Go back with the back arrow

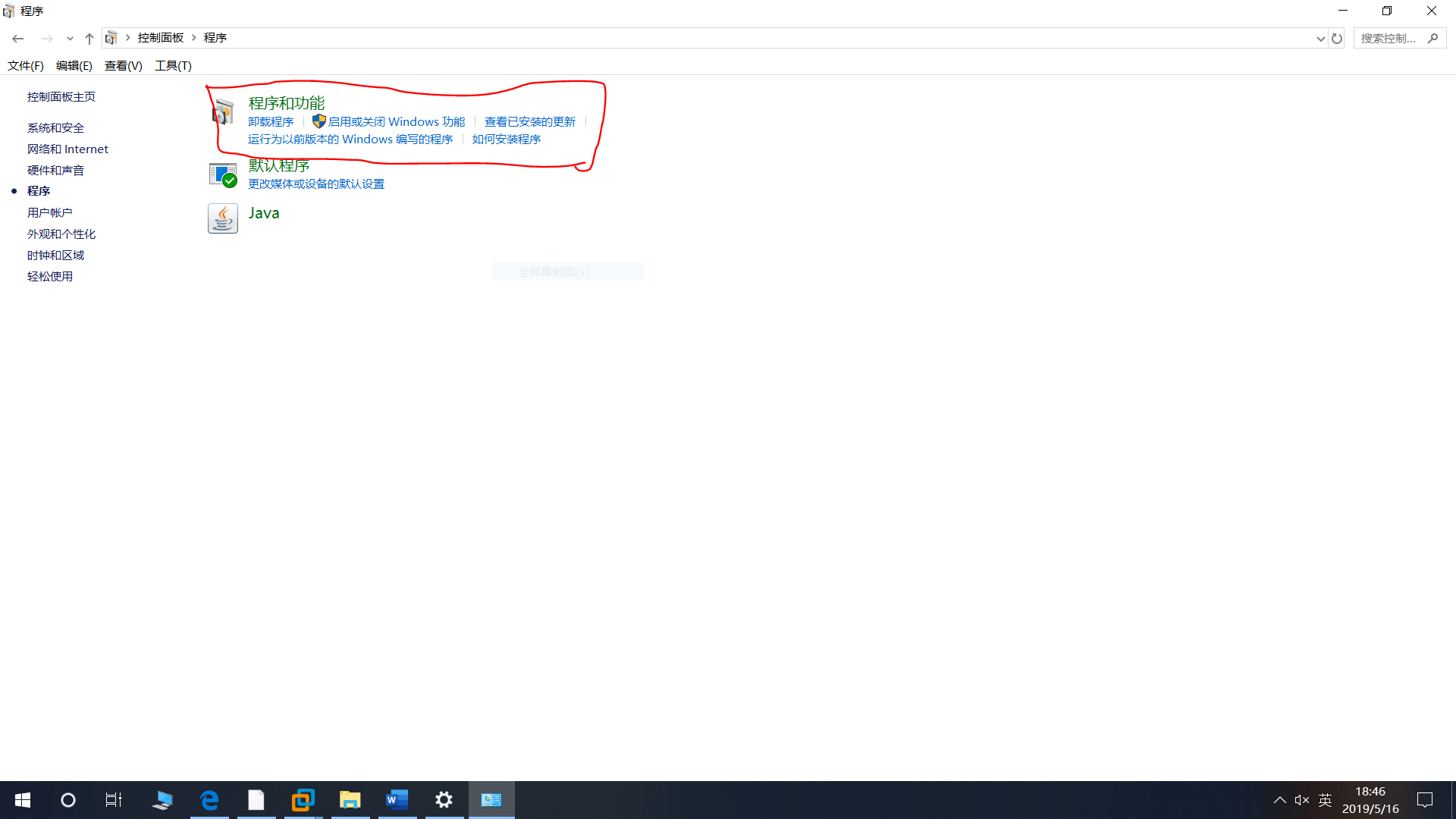[18, 38]
